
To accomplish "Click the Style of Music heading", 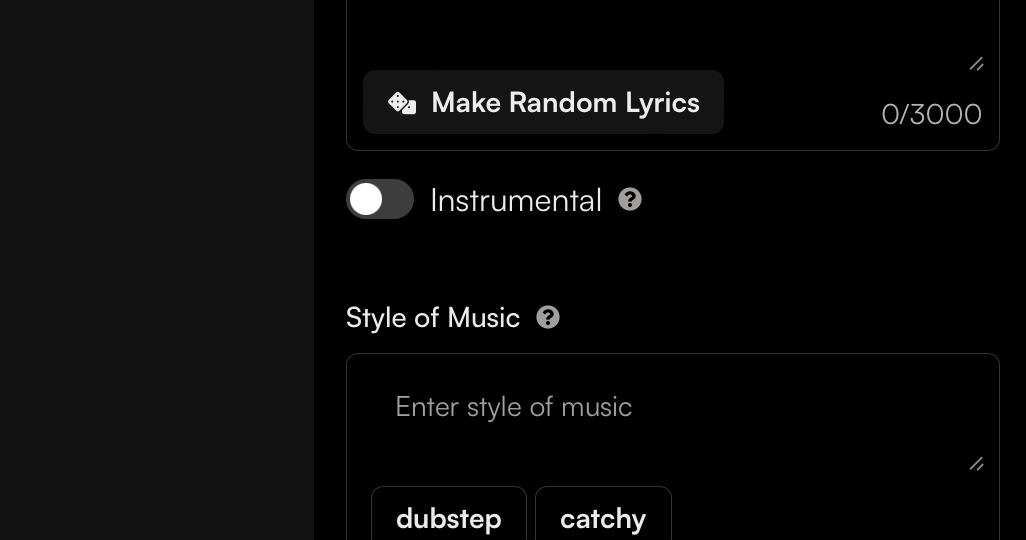I will pos(433,318).
